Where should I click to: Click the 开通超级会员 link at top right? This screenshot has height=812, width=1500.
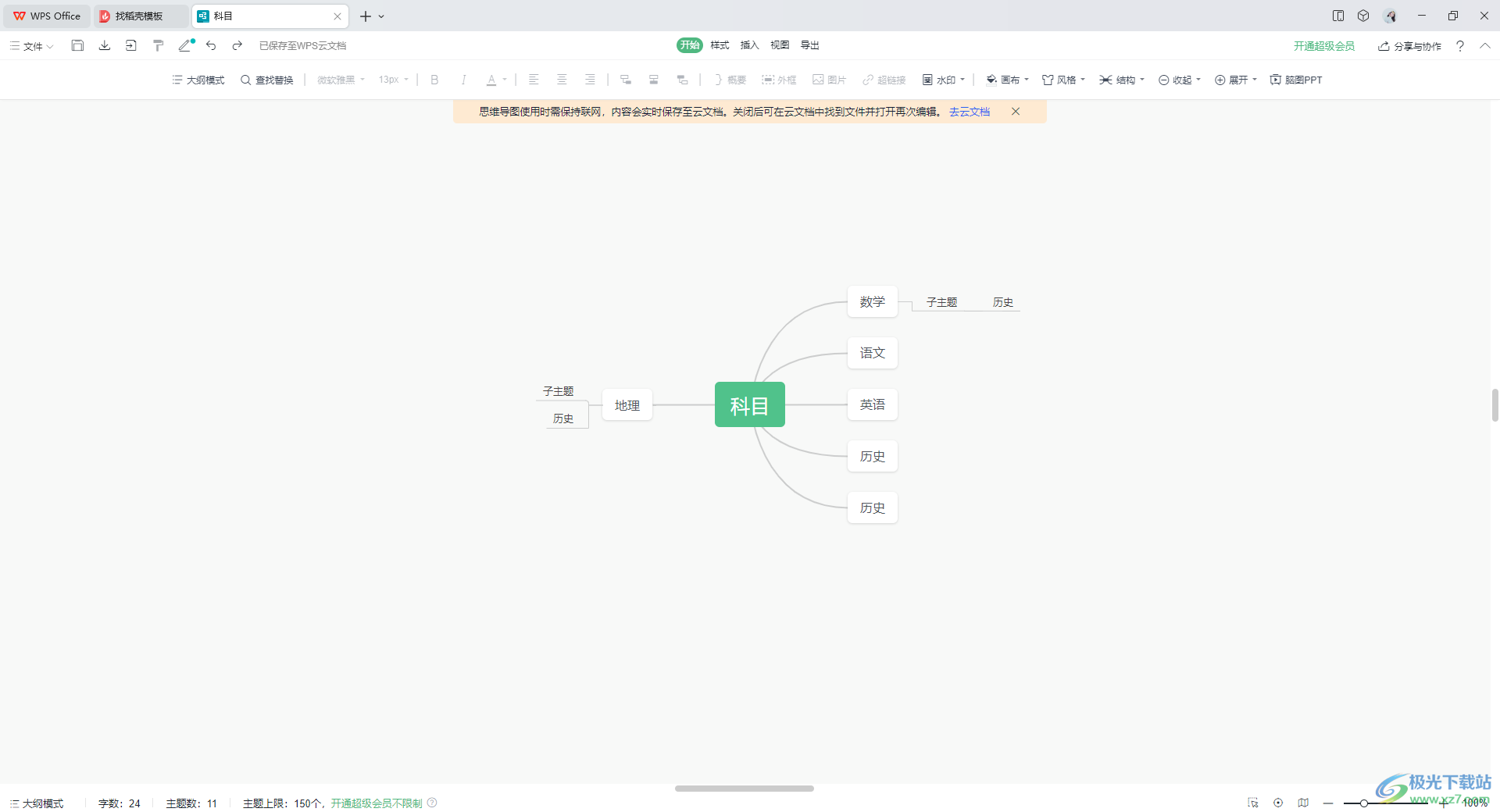pos(1324,46)
